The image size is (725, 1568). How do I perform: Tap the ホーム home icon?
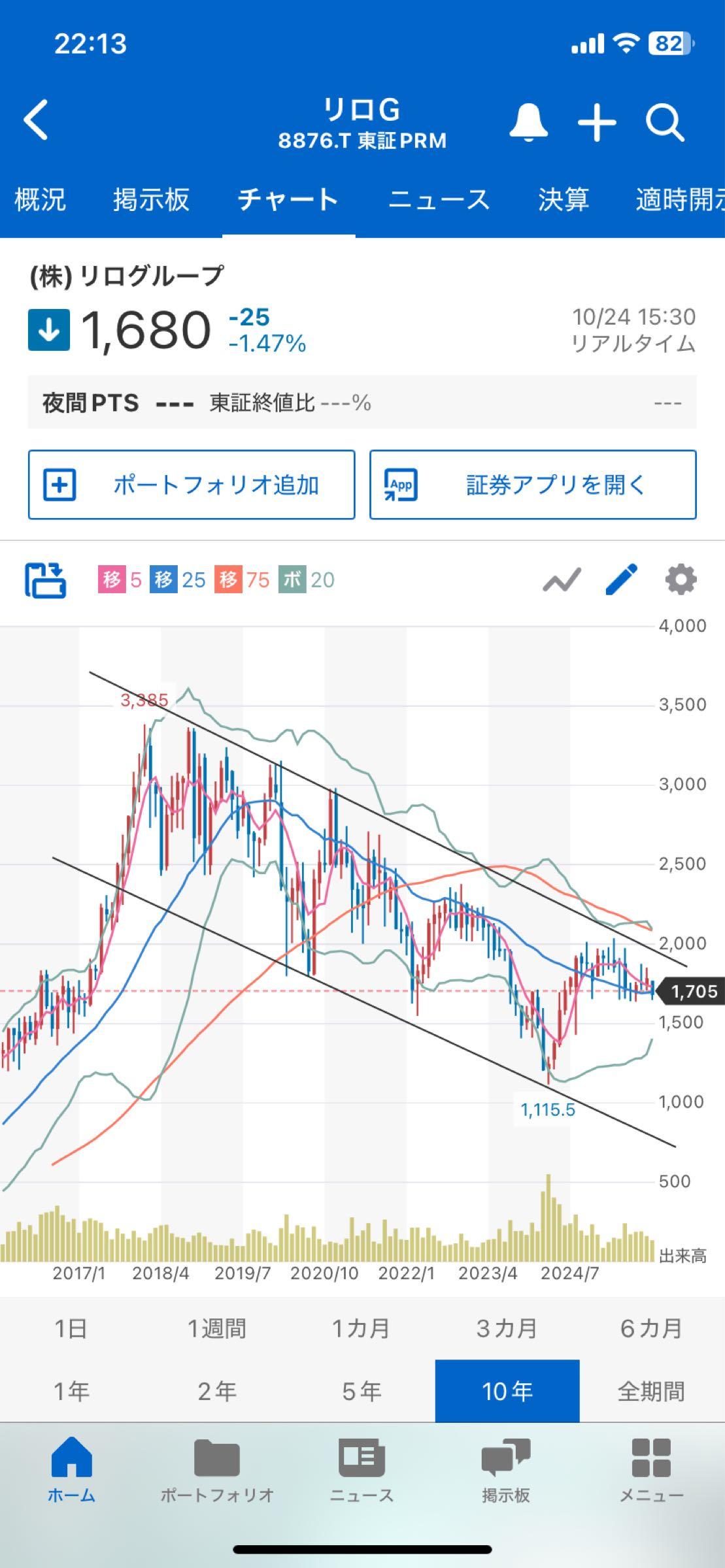72,1463
